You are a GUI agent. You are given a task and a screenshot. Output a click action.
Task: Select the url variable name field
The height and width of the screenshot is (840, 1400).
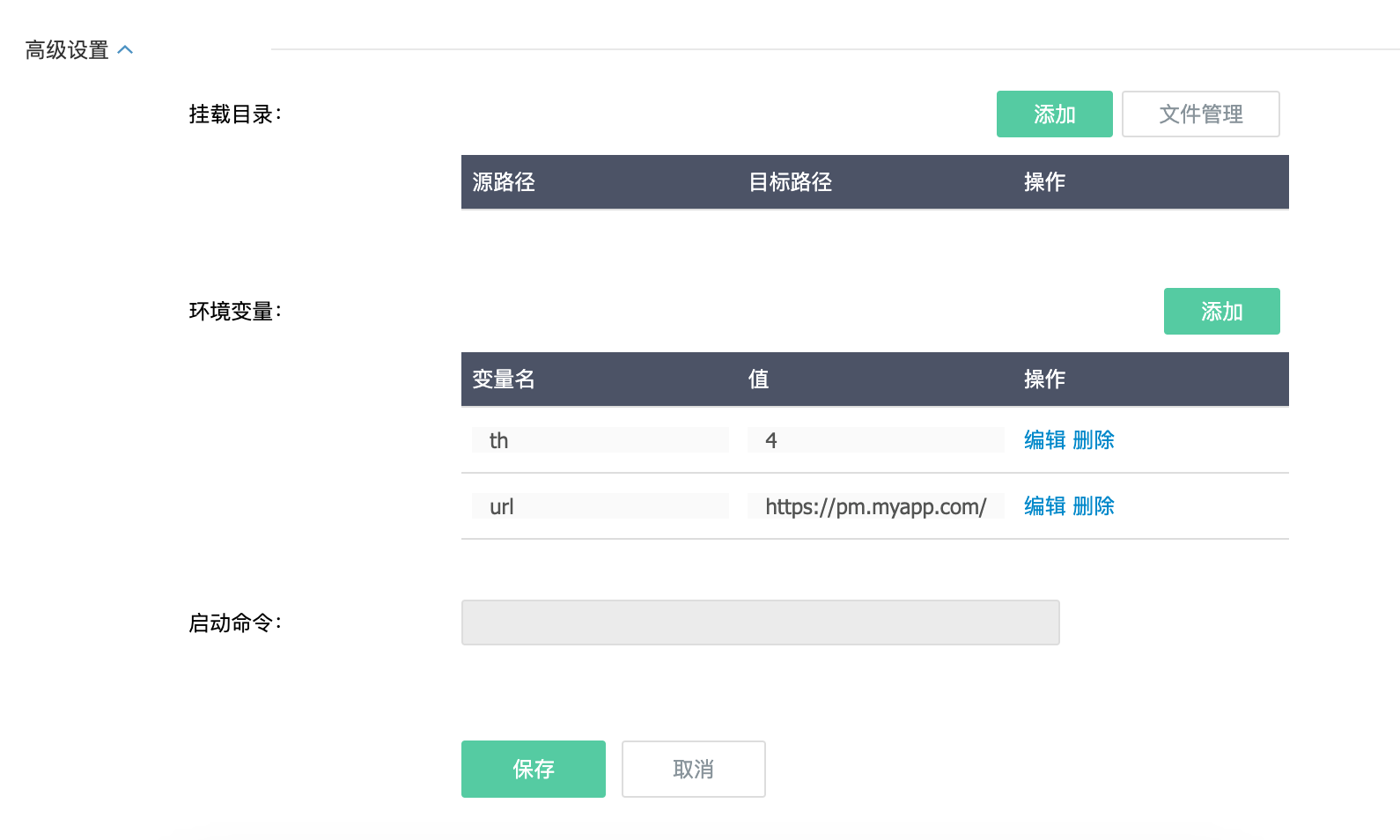coord(600,506)
